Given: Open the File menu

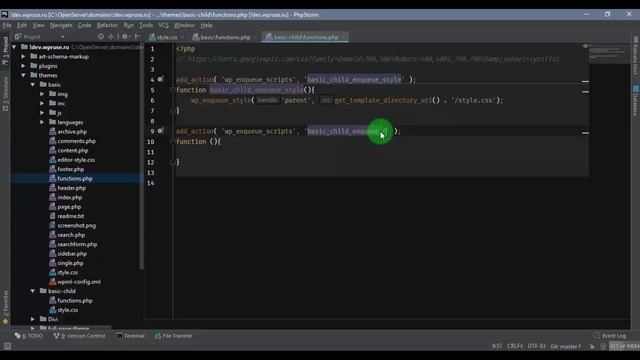Looking at the screenshot, I should (7, 25).
